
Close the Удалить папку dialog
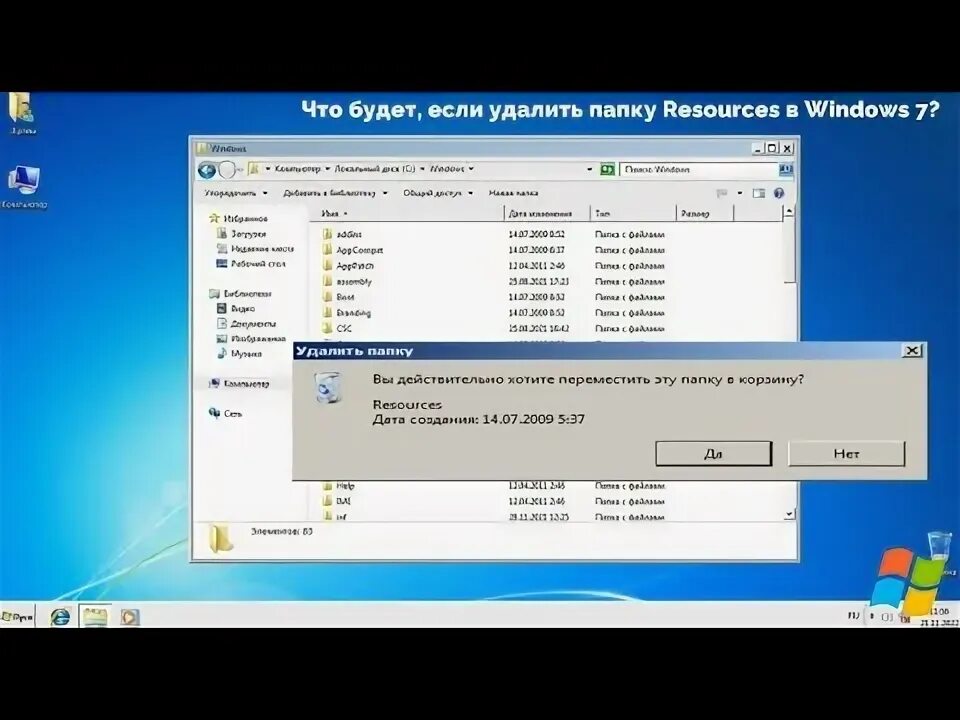[912, 351]
